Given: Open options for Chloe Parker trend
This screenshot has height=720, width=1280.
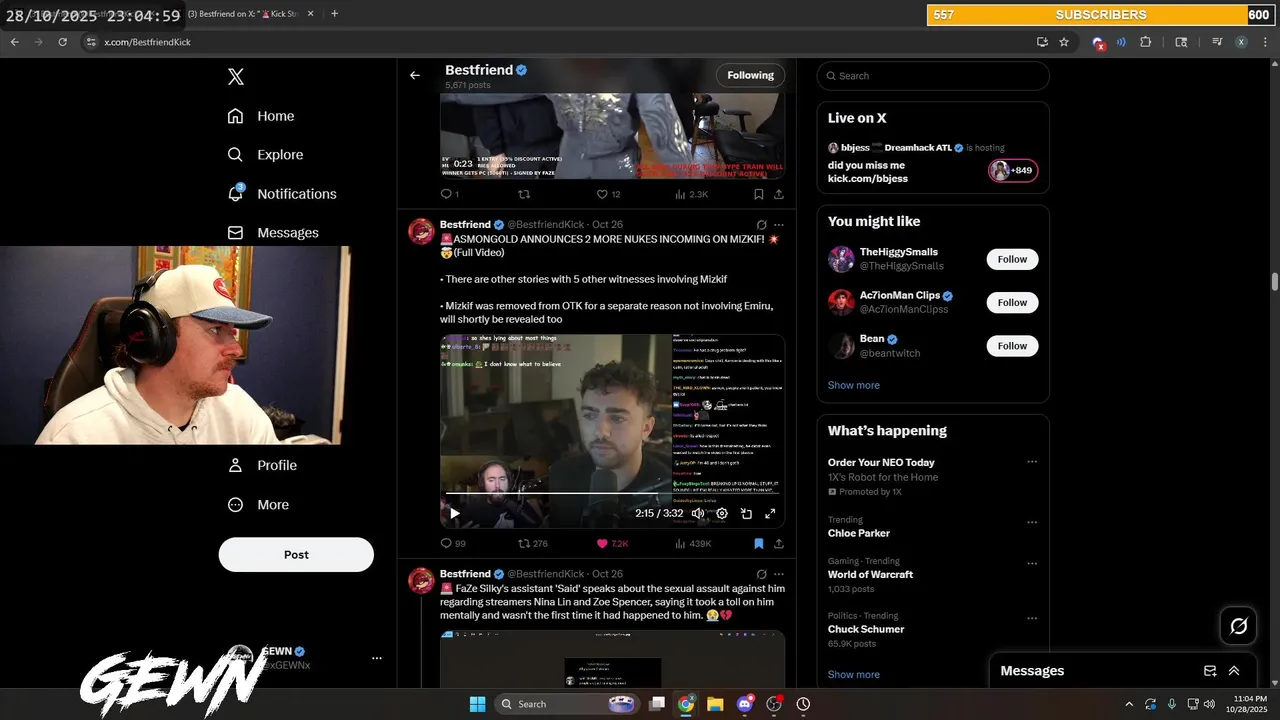Looking at the screenshot, I should [x=1032, y=522].
